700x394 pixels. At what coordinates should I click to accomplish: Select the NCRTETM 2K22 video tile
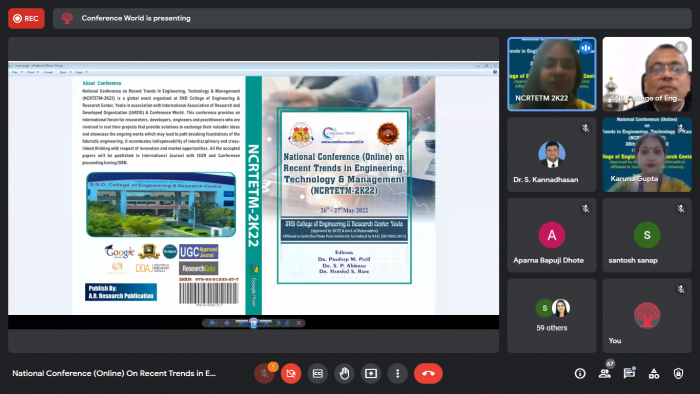pos(552,74)
